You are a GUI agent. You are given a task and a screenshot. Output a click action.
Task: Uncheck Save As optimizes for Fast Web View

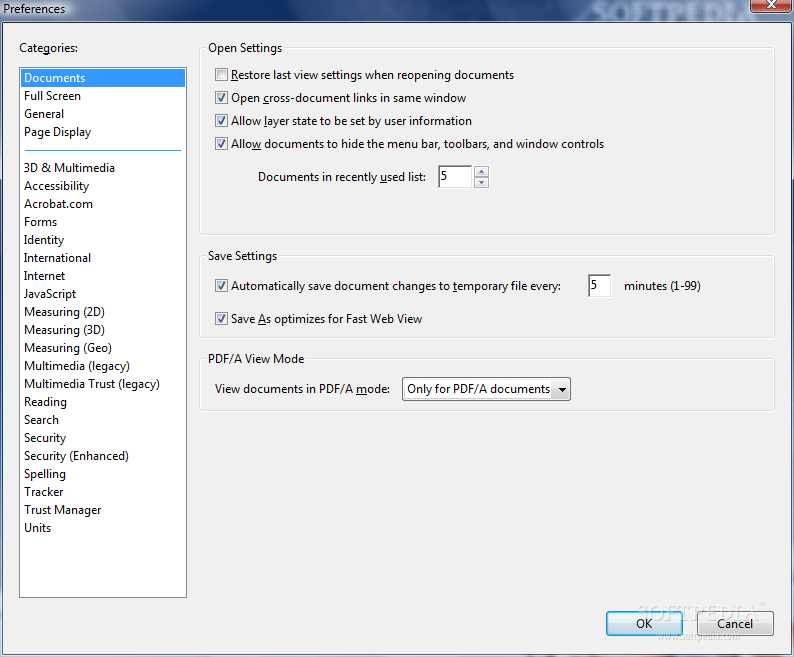click(x=221, y=319)
